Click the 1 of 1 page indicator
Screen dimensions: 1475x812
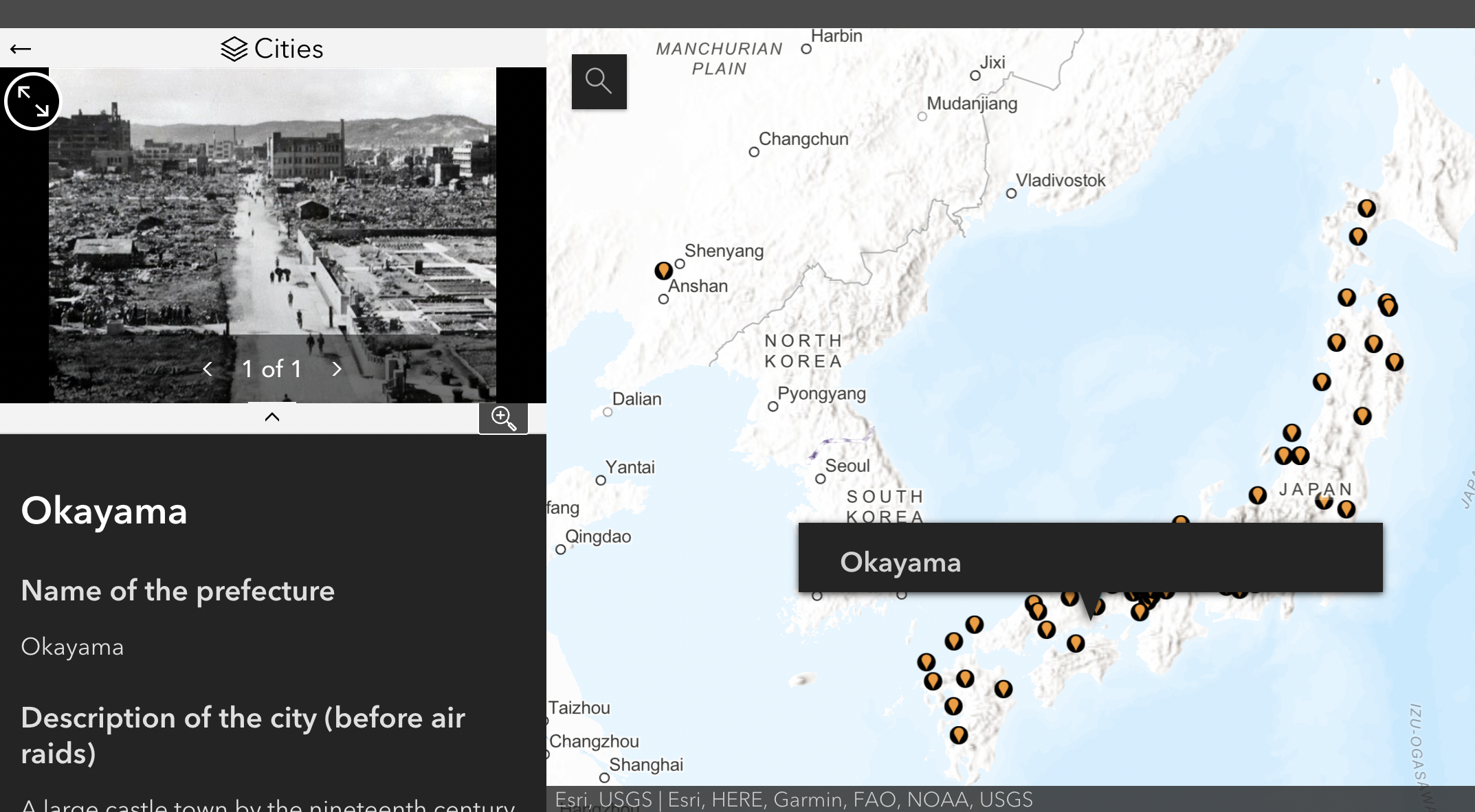click(x=271, y=369)
